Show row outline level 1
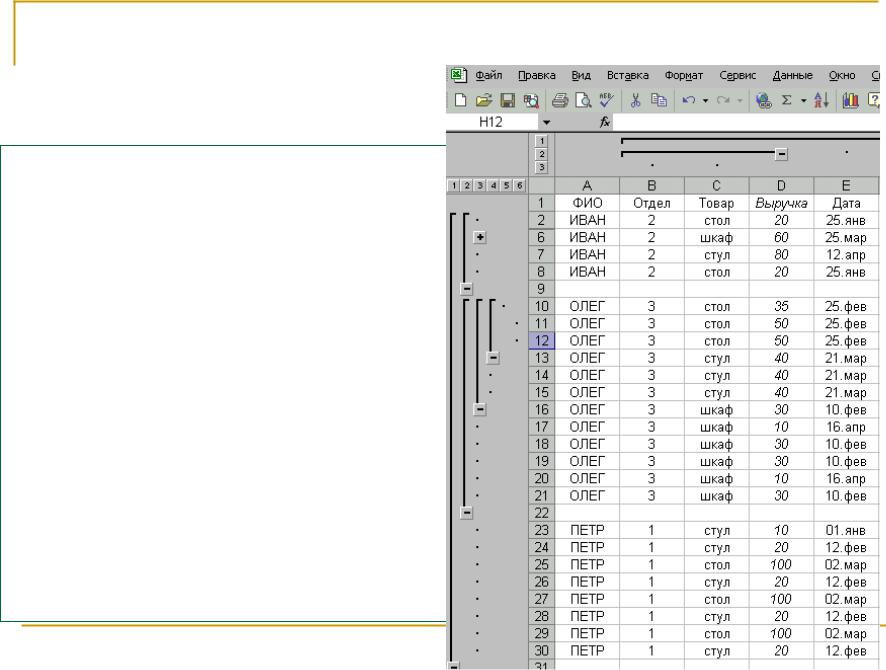Screen dimensions: 886x670 453,185
